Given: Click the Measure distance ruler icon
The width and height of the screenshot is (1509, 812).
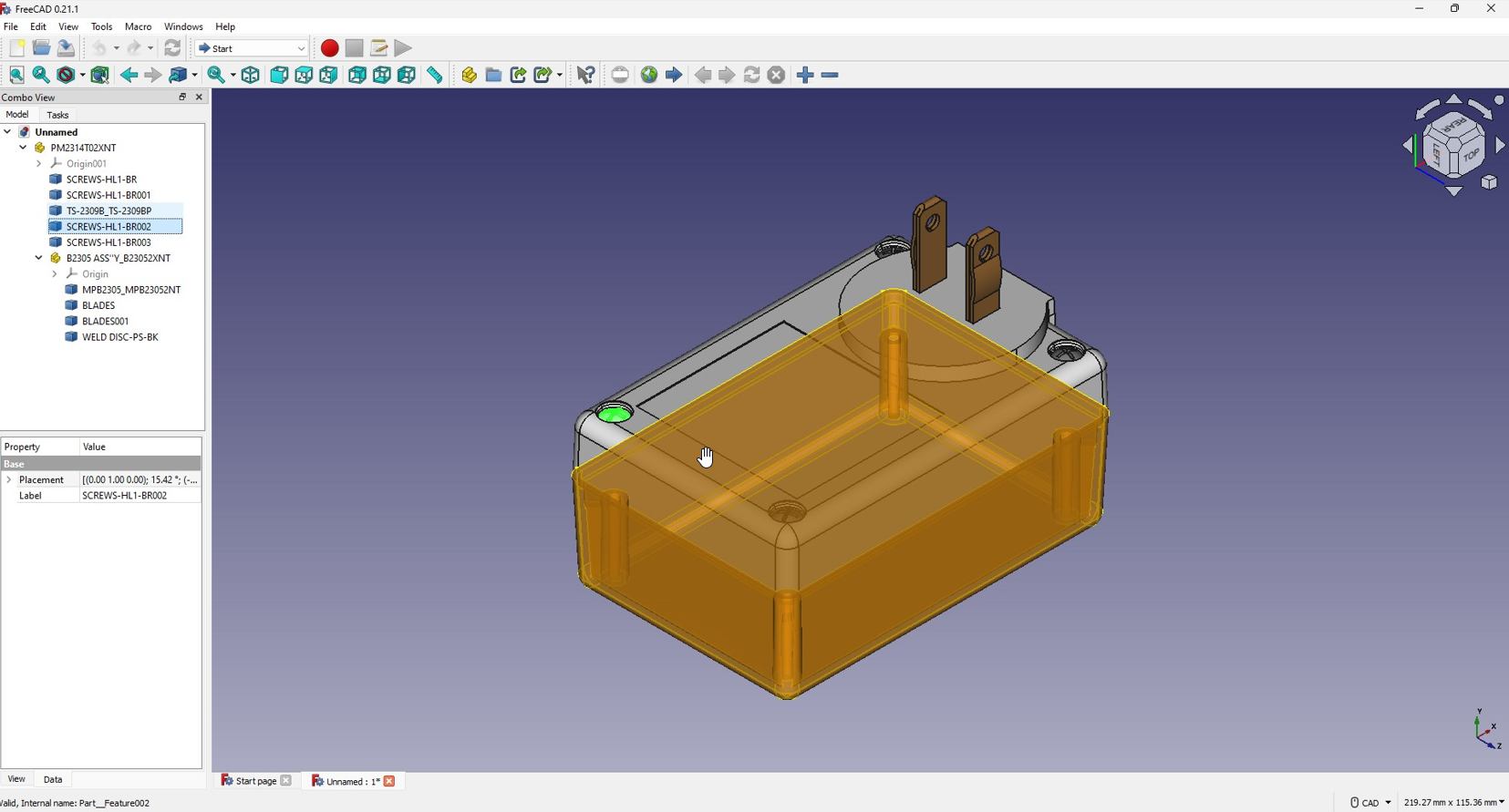Looking at the screenshot, I should tap(435, 76).
